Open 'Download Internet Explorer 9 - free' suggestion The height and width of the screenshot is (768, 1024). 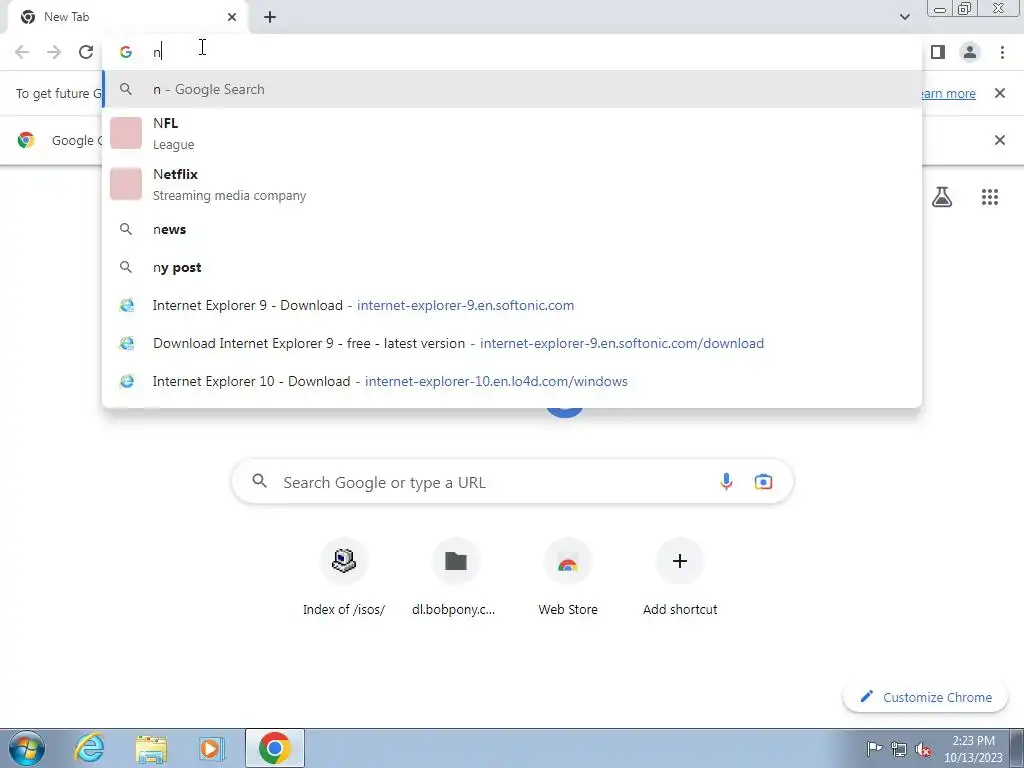point(512,343)
